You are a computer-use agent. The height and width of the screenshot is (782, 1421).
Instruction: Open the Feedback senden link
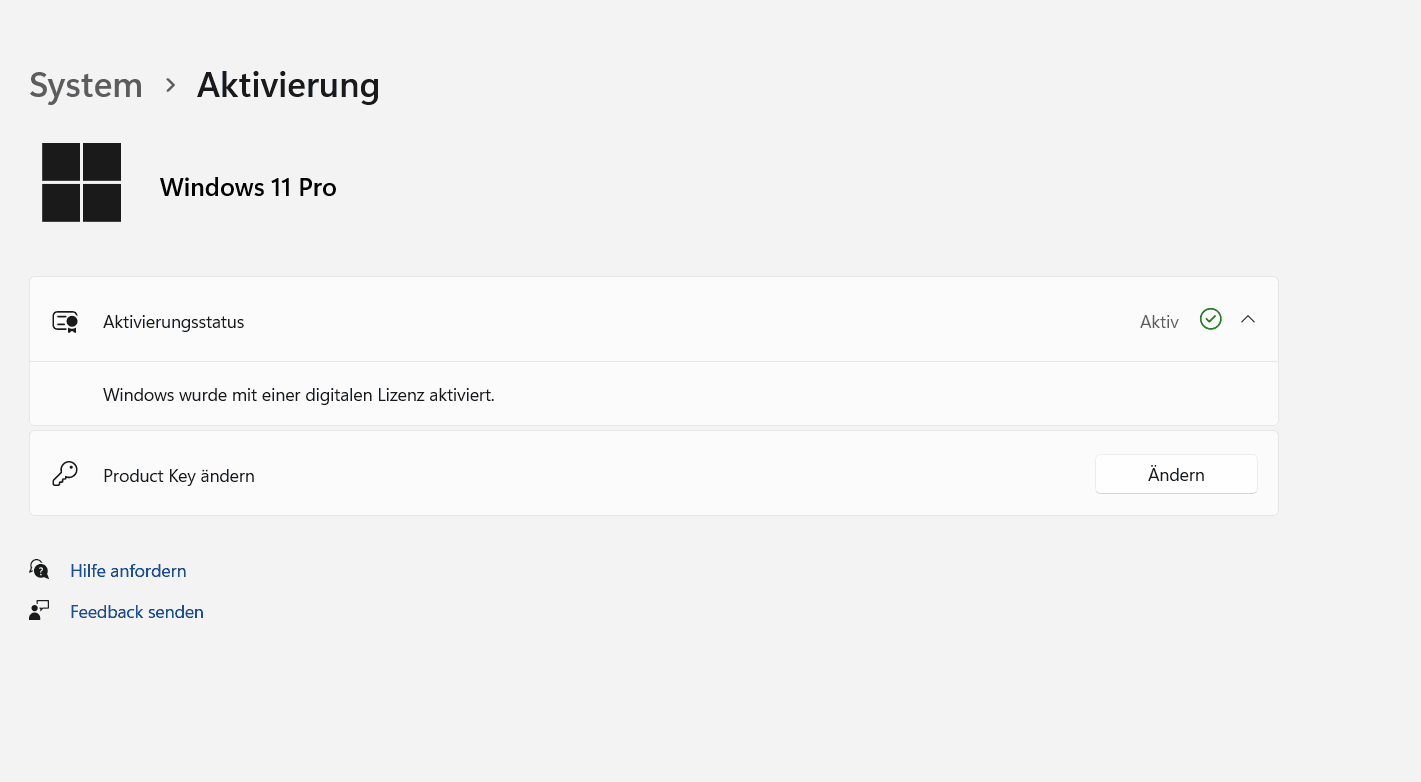point(137,612)
